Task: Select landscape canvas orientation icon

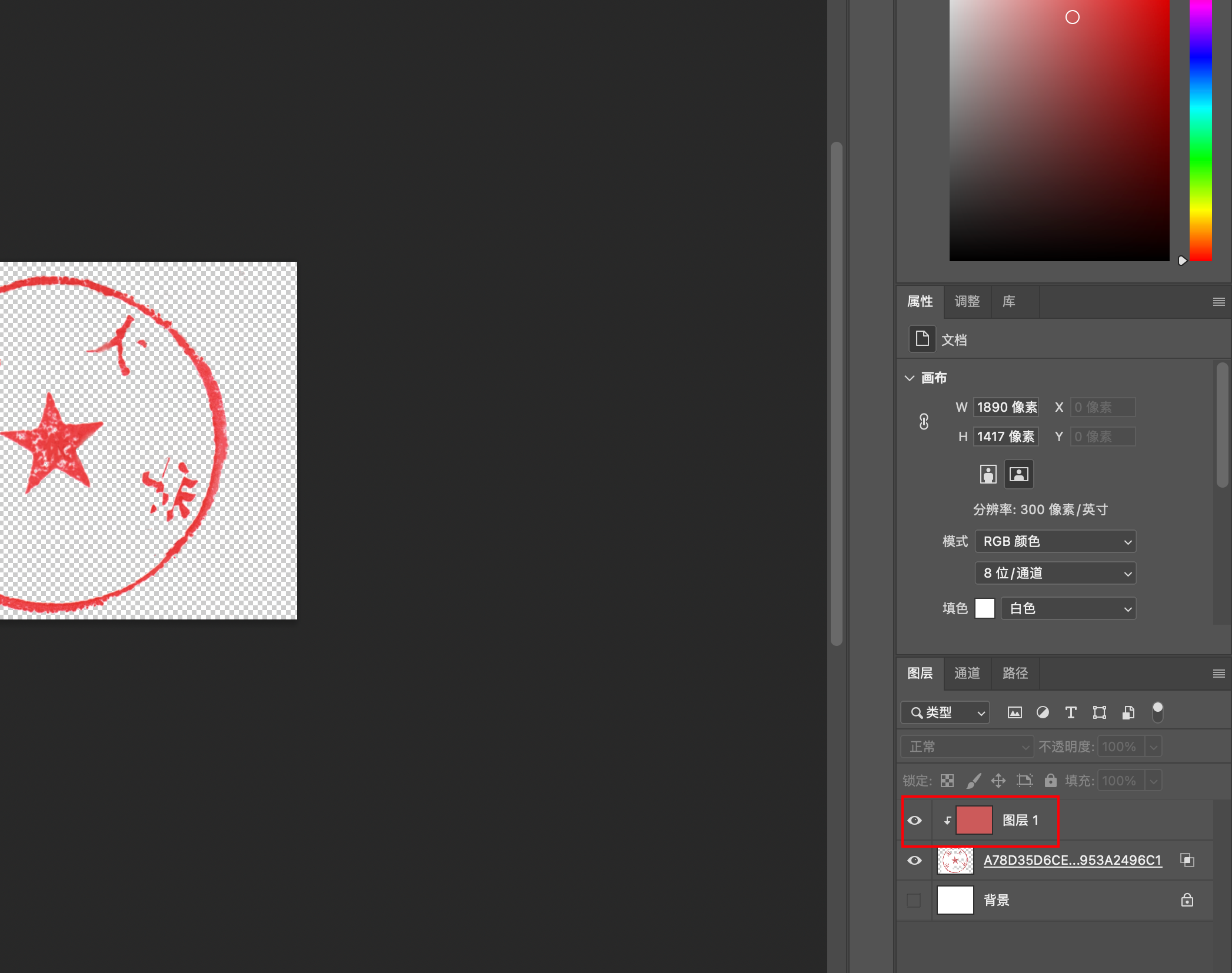Action: (x=1018, y=474)
